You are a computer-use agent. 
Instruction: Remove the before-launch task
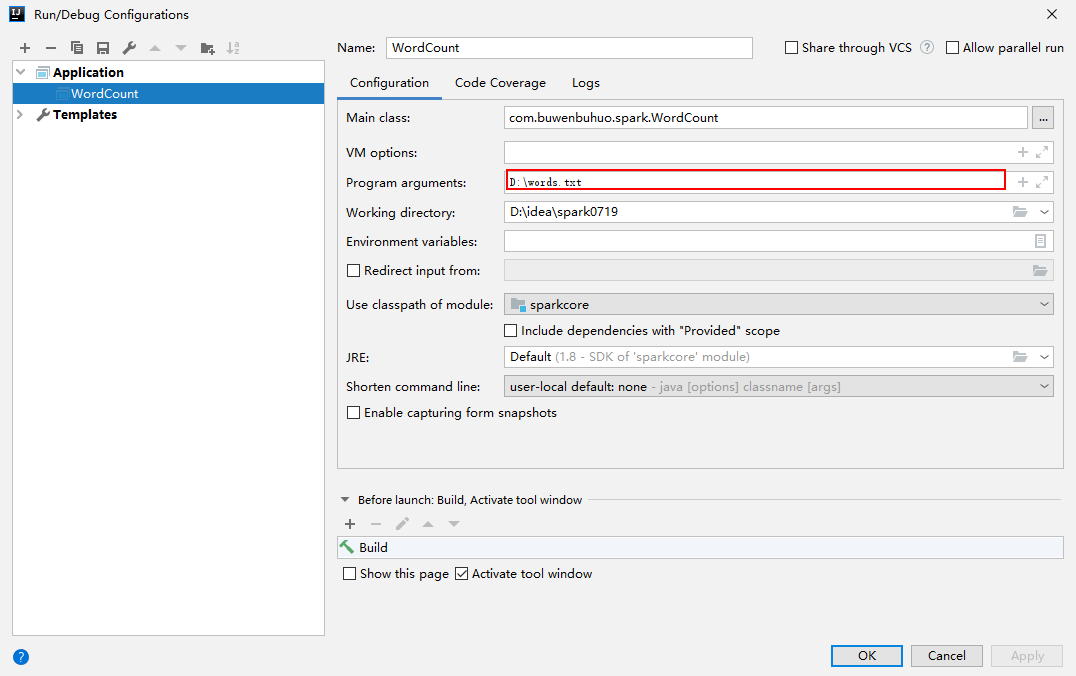point(376,524)
